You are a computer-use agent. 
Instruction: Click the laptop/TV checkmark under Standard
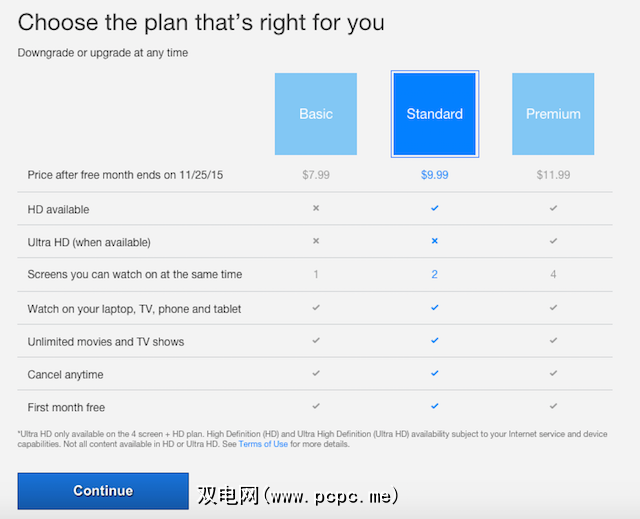tap(434, 308)
